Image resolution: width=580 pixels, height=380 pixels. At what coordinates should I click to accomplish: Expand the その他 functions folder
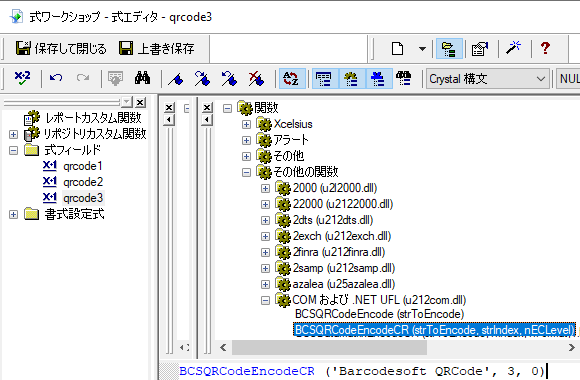point(246,156)
